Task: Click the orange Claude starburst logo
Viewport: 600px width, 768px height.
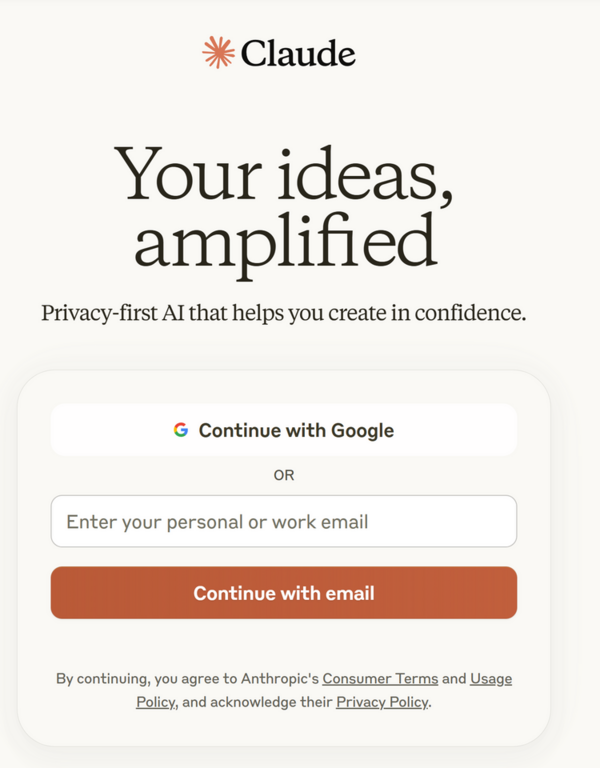Action: (x=218, y=52)
